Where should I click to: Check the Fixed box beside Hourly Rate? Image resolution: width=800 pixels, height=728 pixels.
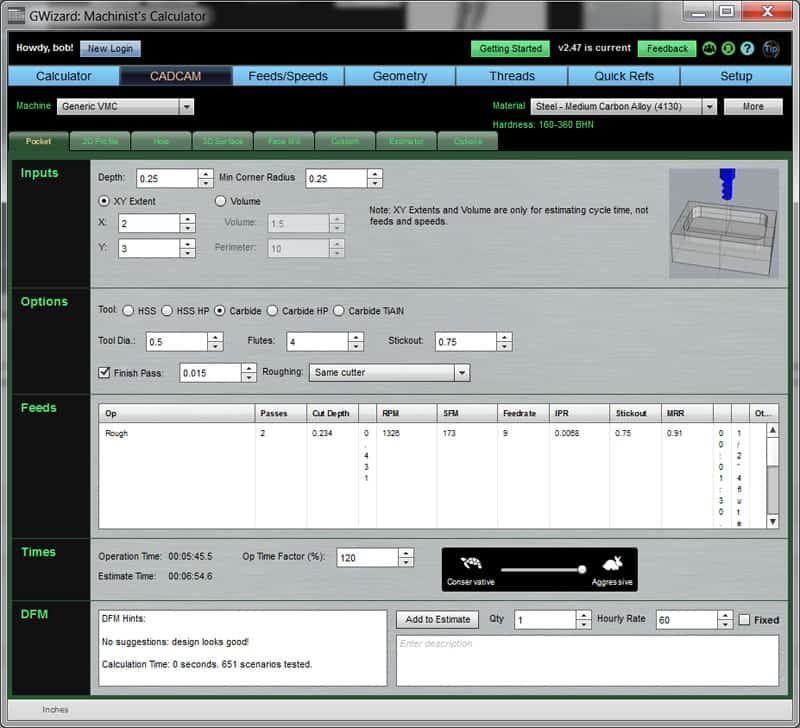pos(744,620)
